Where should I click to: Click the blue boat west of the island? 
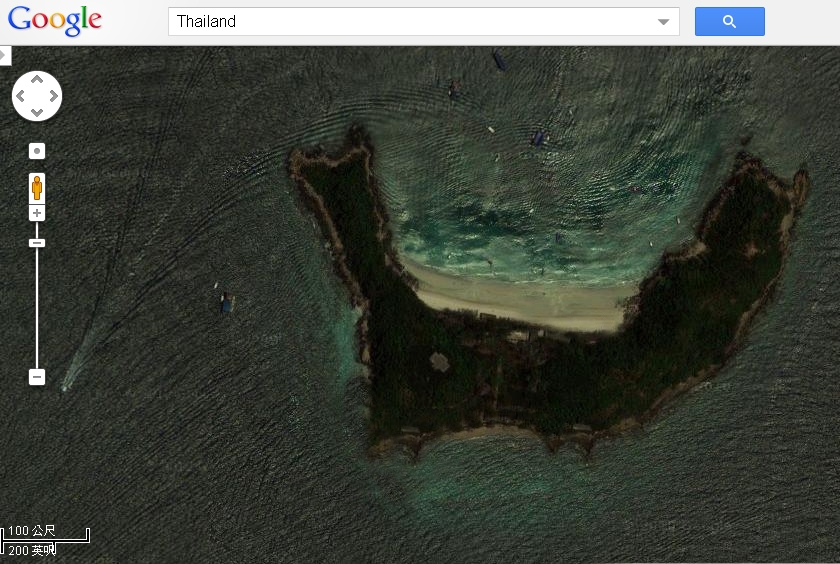tap(227, 302)
